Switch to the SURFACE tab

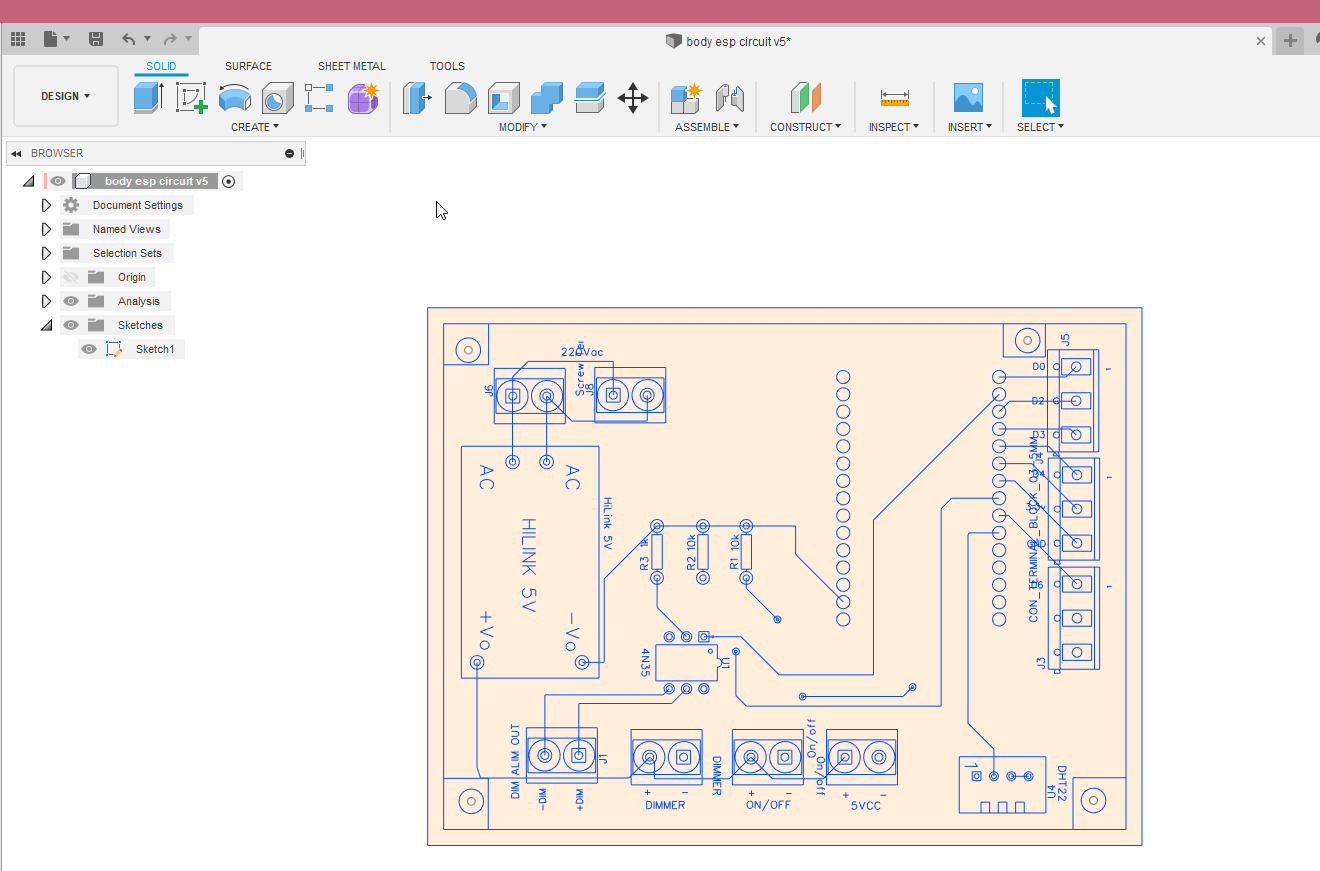tap(248, 66)
